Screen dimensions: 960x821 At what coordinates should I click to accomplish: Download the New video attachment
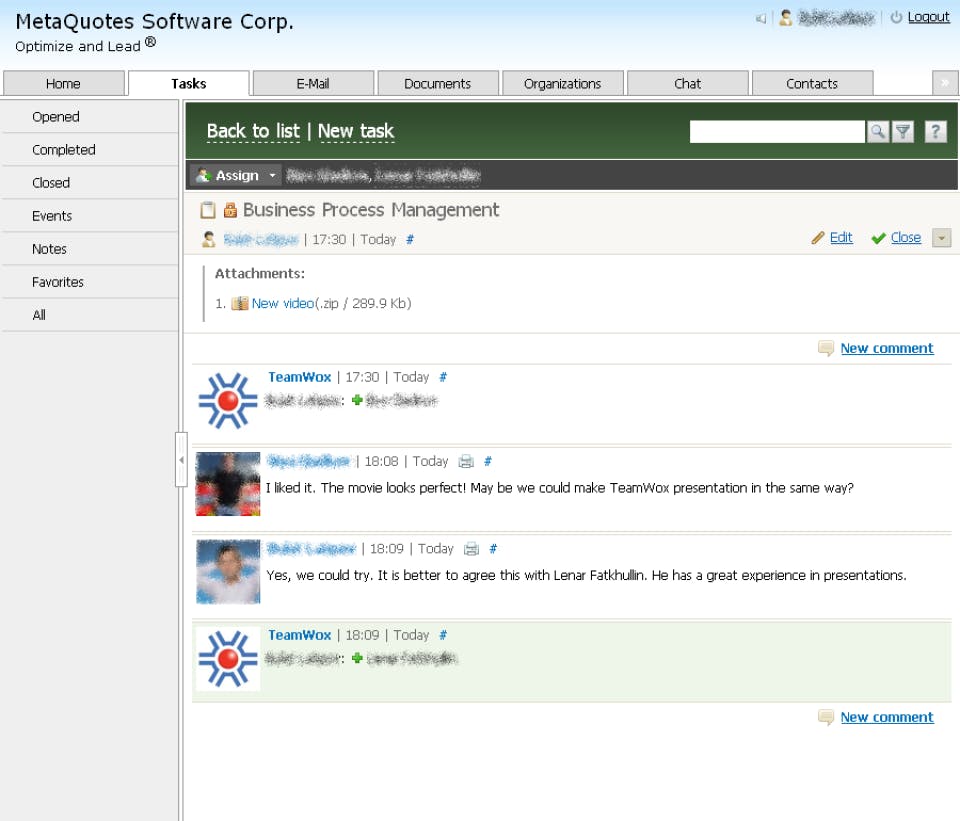(283, 304)
